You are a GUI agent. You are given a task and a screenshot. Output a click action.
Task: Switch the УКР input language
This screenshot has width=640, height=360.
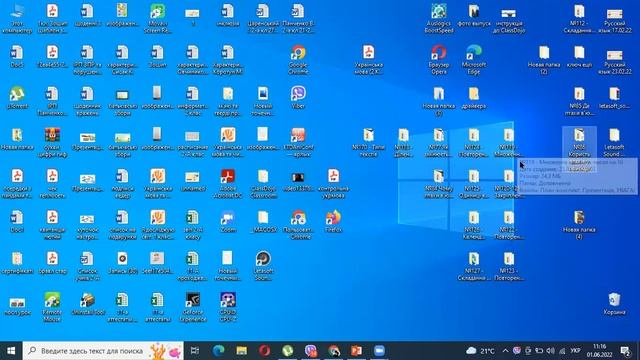pyautogui.click(x=575, y=351)
